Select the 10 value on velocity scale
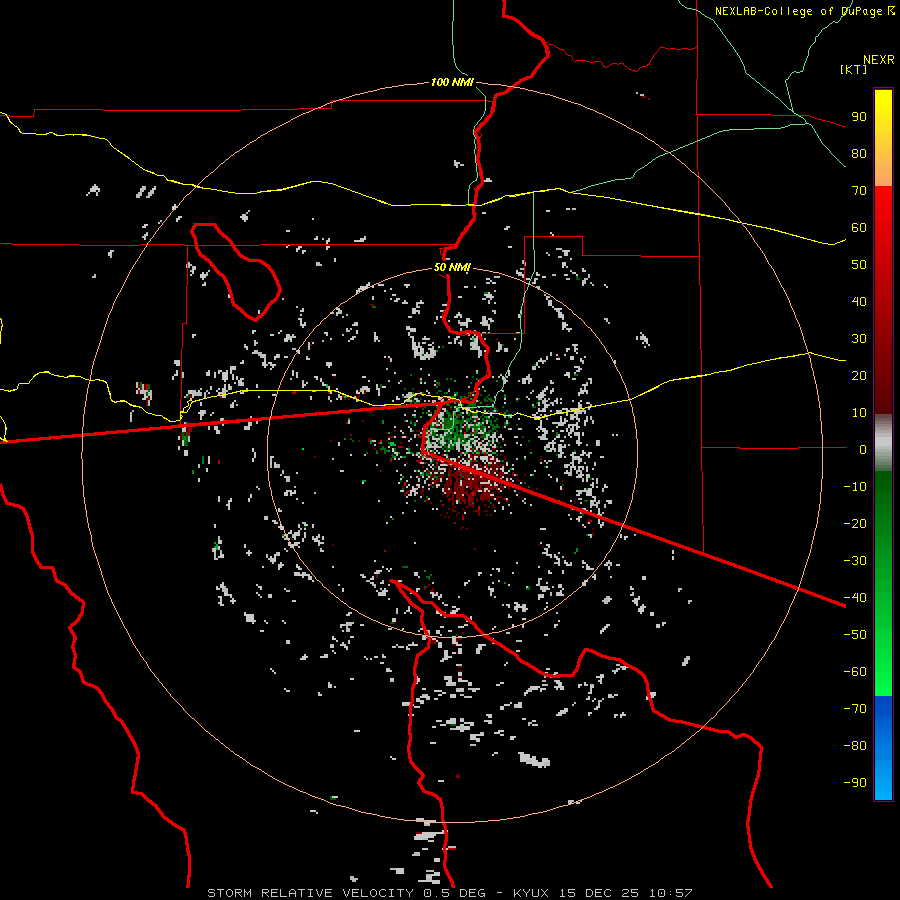This screenshot has height=900, width=900. point(859,413)
